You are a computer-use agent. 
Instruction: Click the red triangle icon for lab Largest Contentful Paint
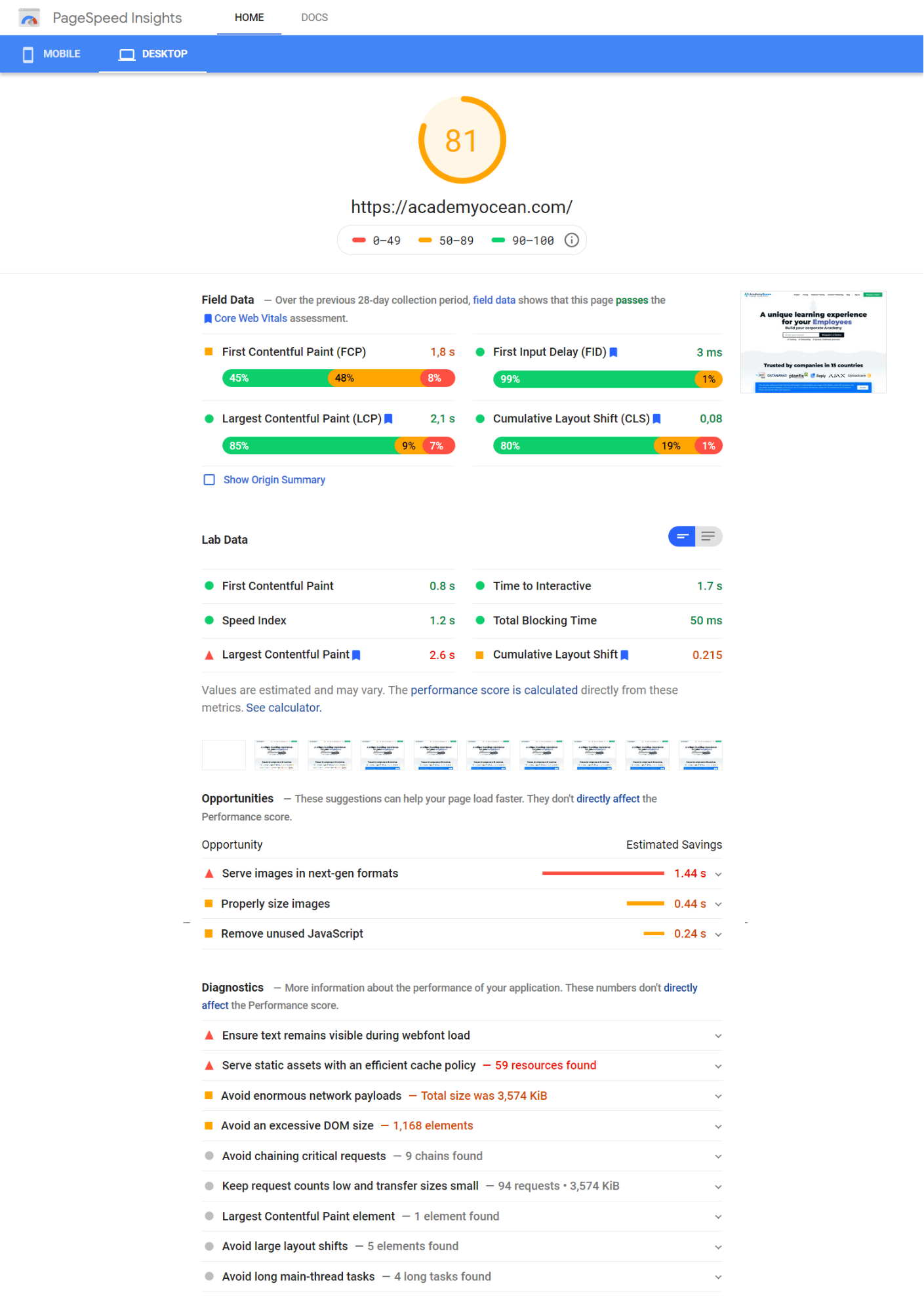click(209, 655)
